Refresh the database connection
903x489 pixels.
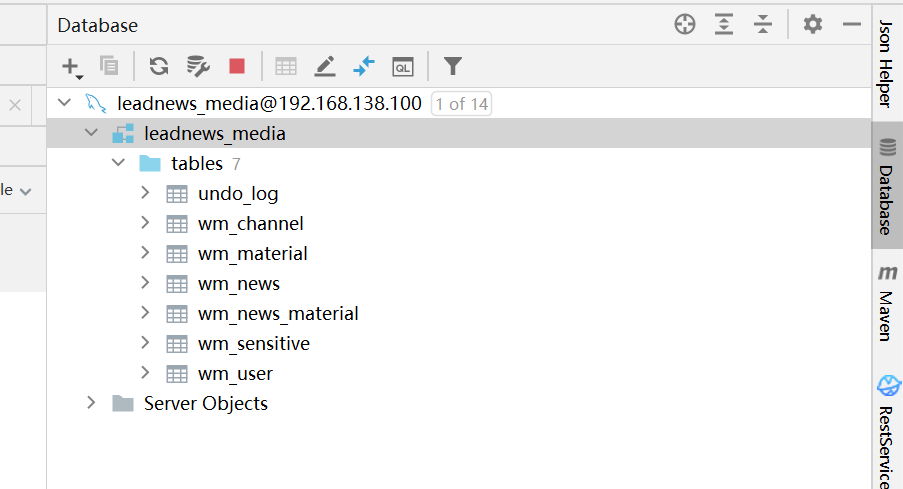pos(158,67)
